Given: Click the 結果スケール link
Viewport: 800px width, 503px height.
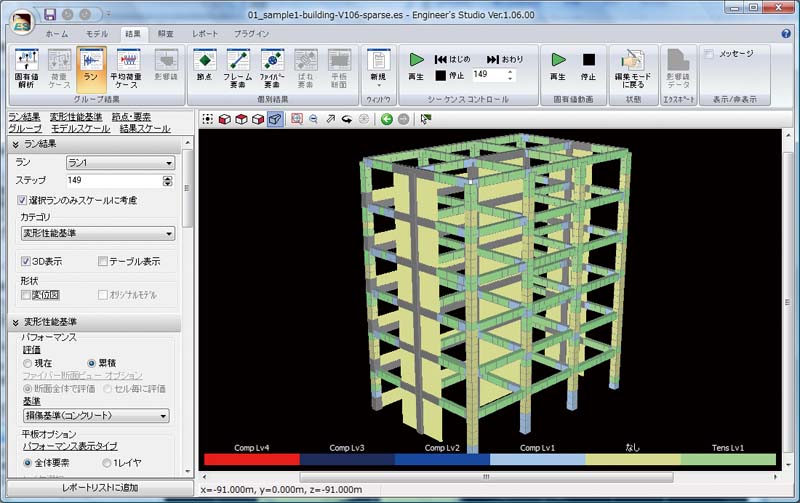Looking at the screenshot, I should 145,129.
